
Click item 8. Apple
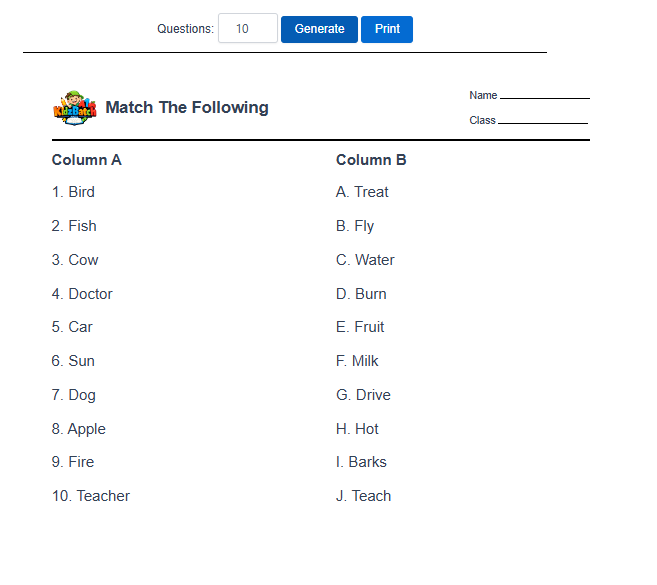(x=79, y=429)
